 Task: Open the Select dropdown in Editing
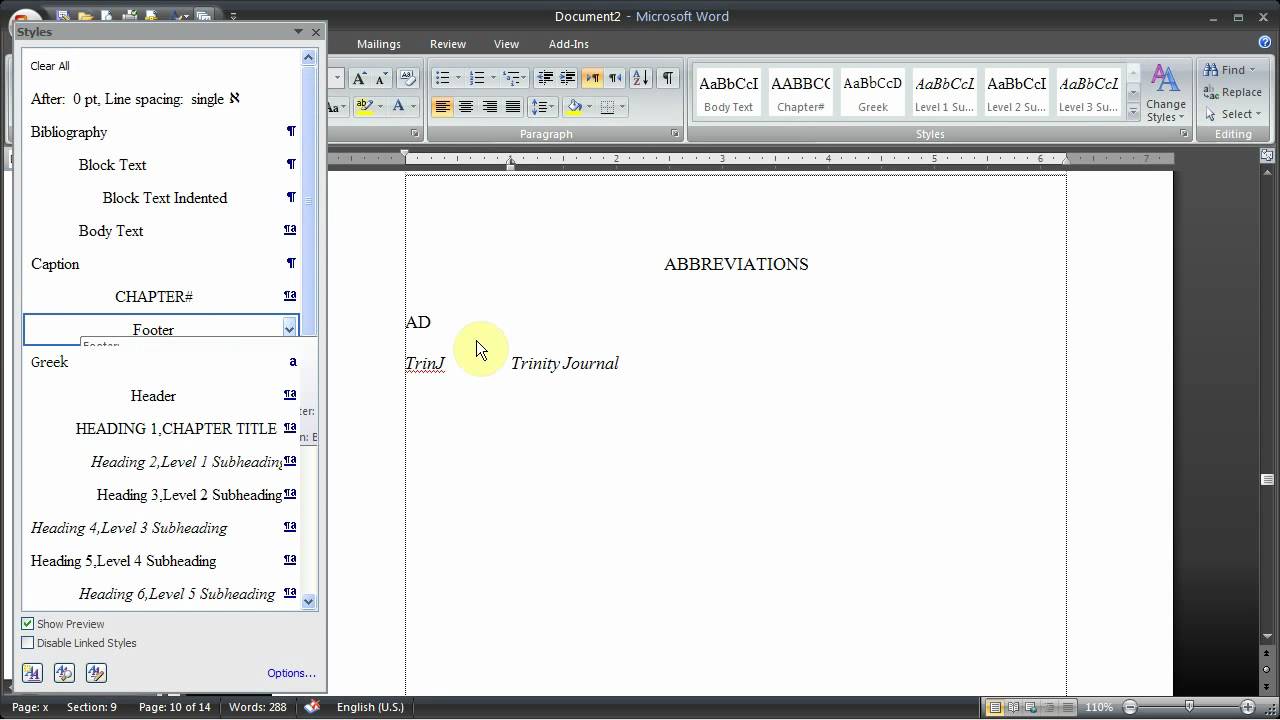pos(1259,114)
